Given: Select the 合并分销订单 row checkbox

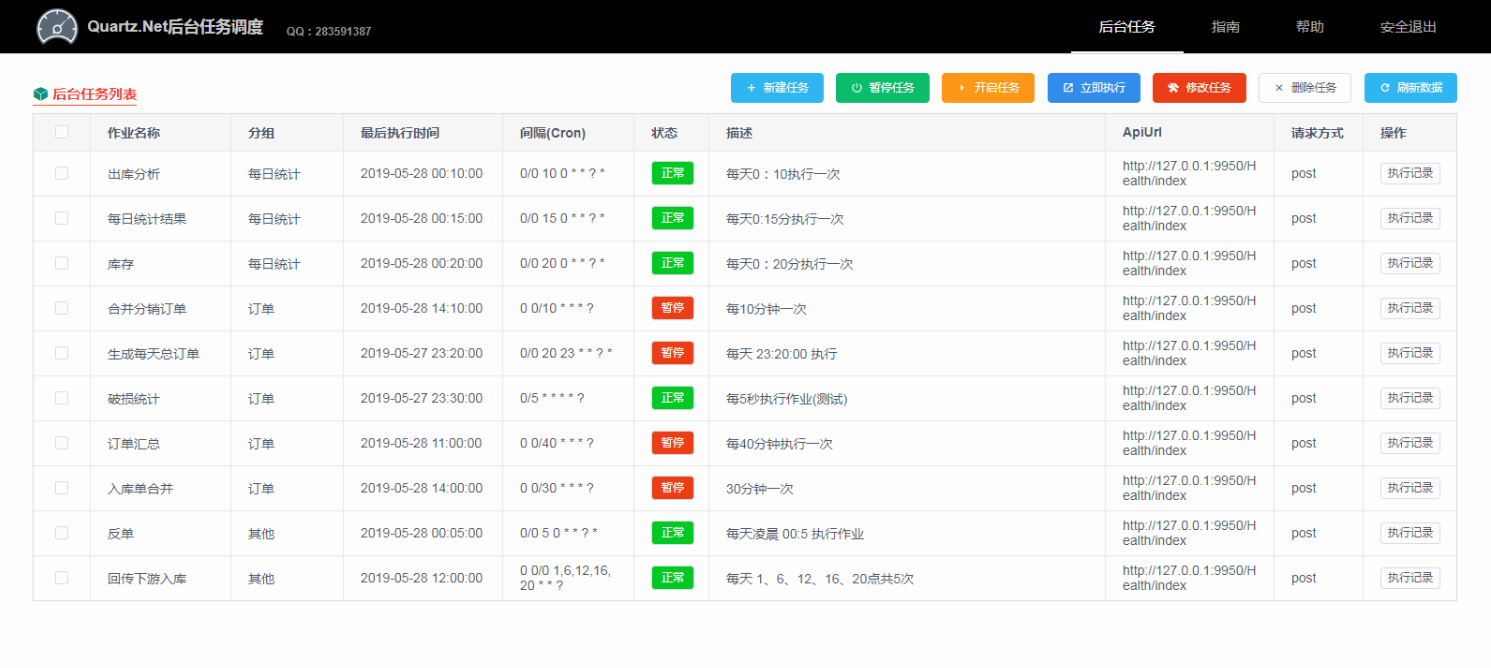Looking at the screenshot, I should pyautogui.click(x=61, y=308).
